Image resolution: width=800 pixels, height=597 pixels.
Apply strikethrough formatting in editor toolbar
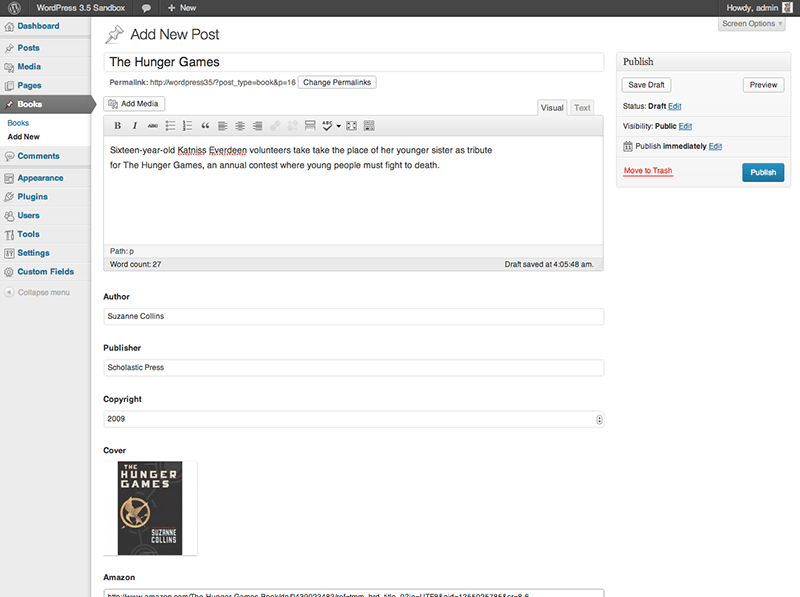153,126
